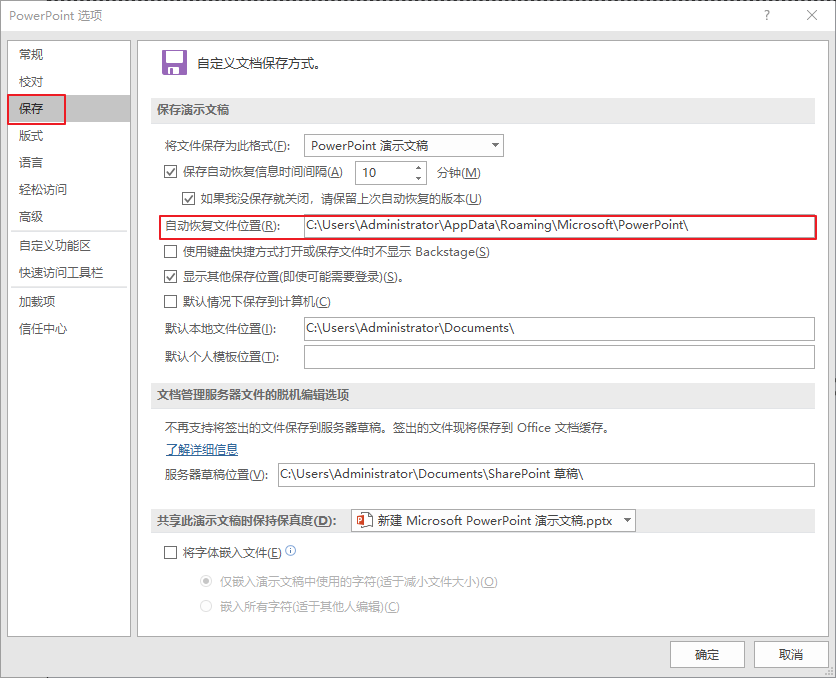Viewport: 836px width, 678px height.
Task: Uncheck 显示其他保存位置 checkbox
Action: click(171, 276)
